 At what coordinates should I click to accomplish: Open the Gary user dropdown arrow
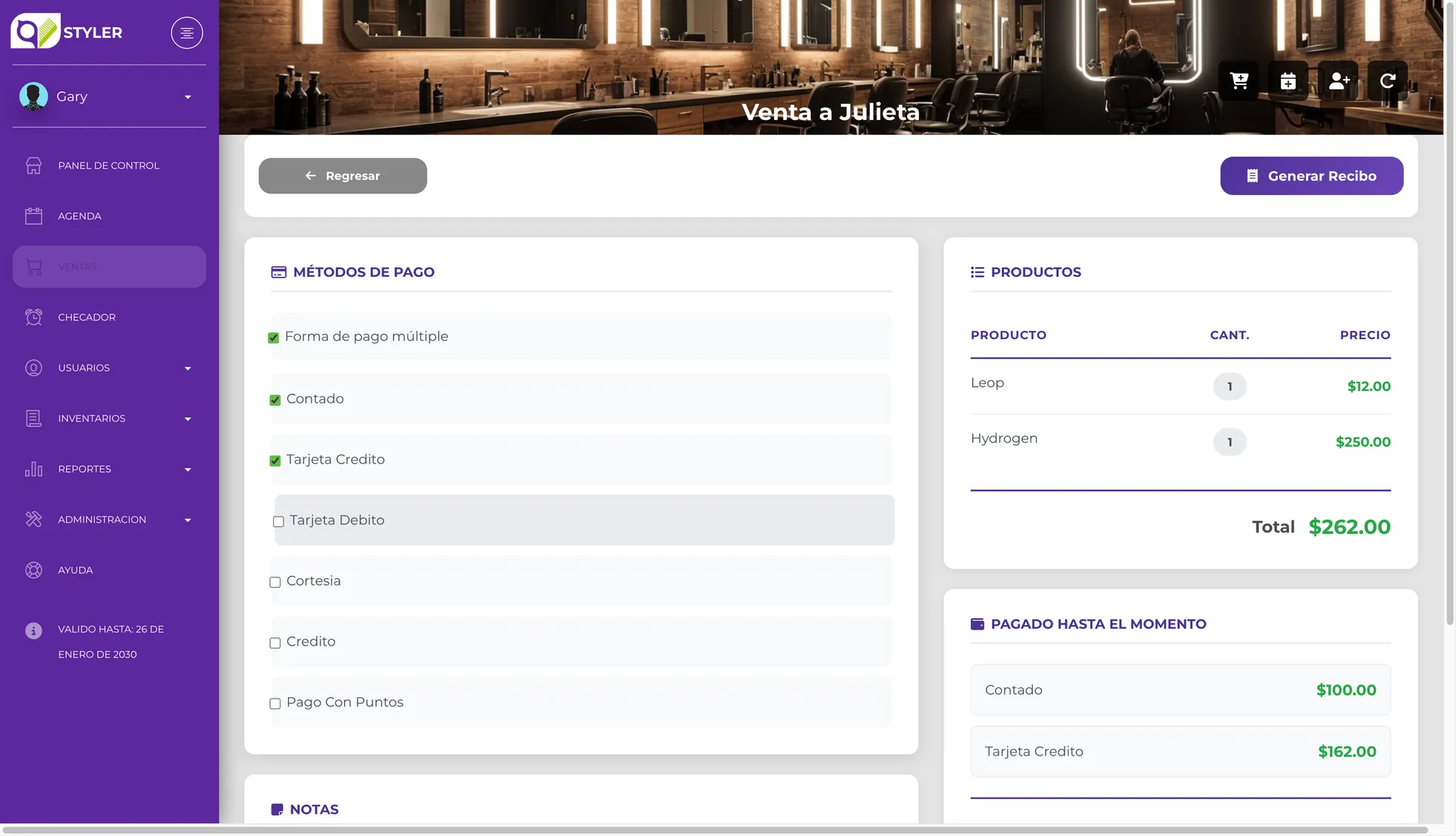(x=188, y=97)
